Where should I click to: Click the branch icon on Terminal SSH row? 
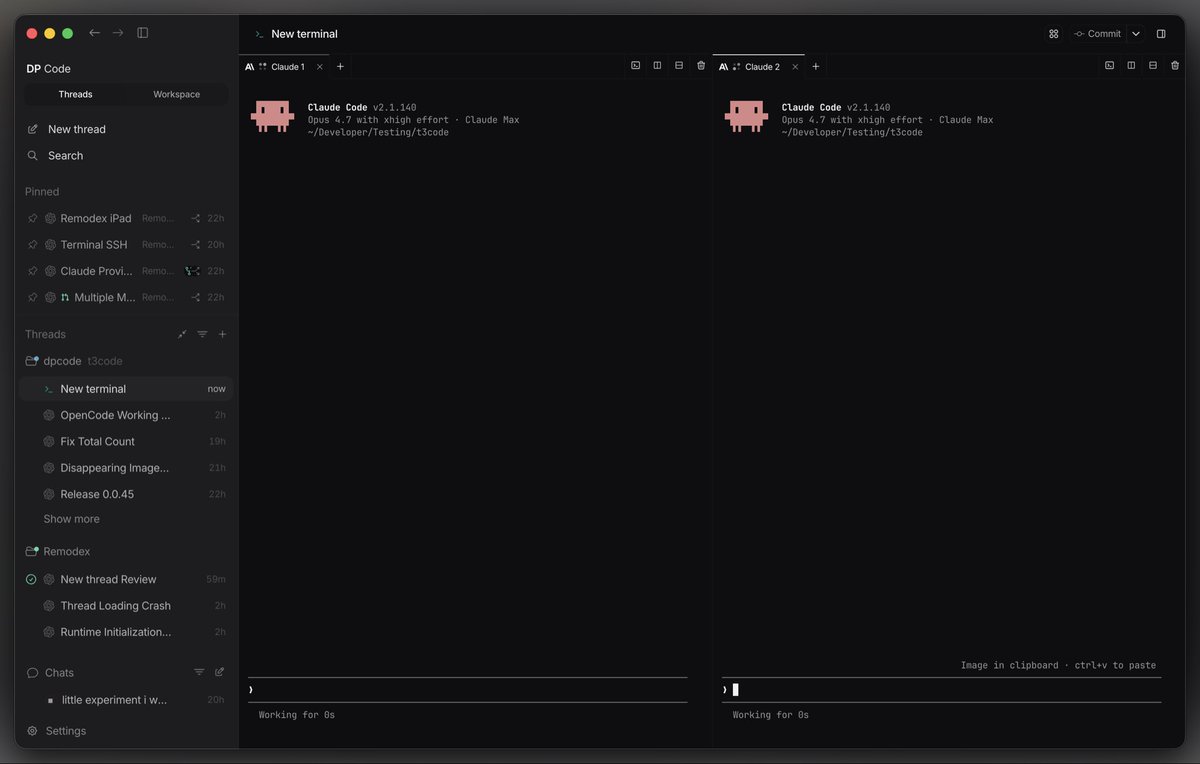195,245
